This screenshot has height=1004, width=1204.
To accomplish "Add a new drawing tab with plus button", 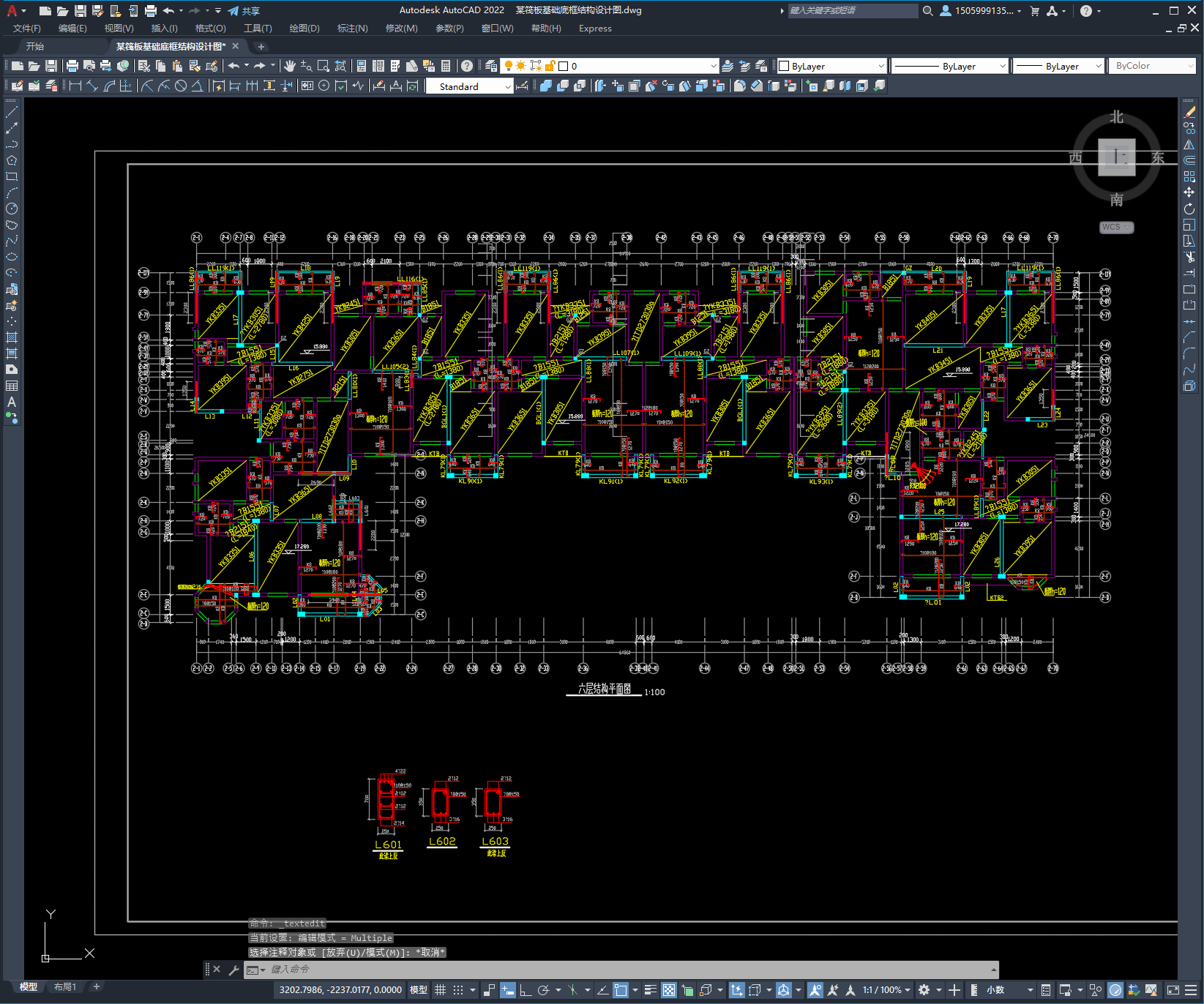I will (x=261, y=46).
